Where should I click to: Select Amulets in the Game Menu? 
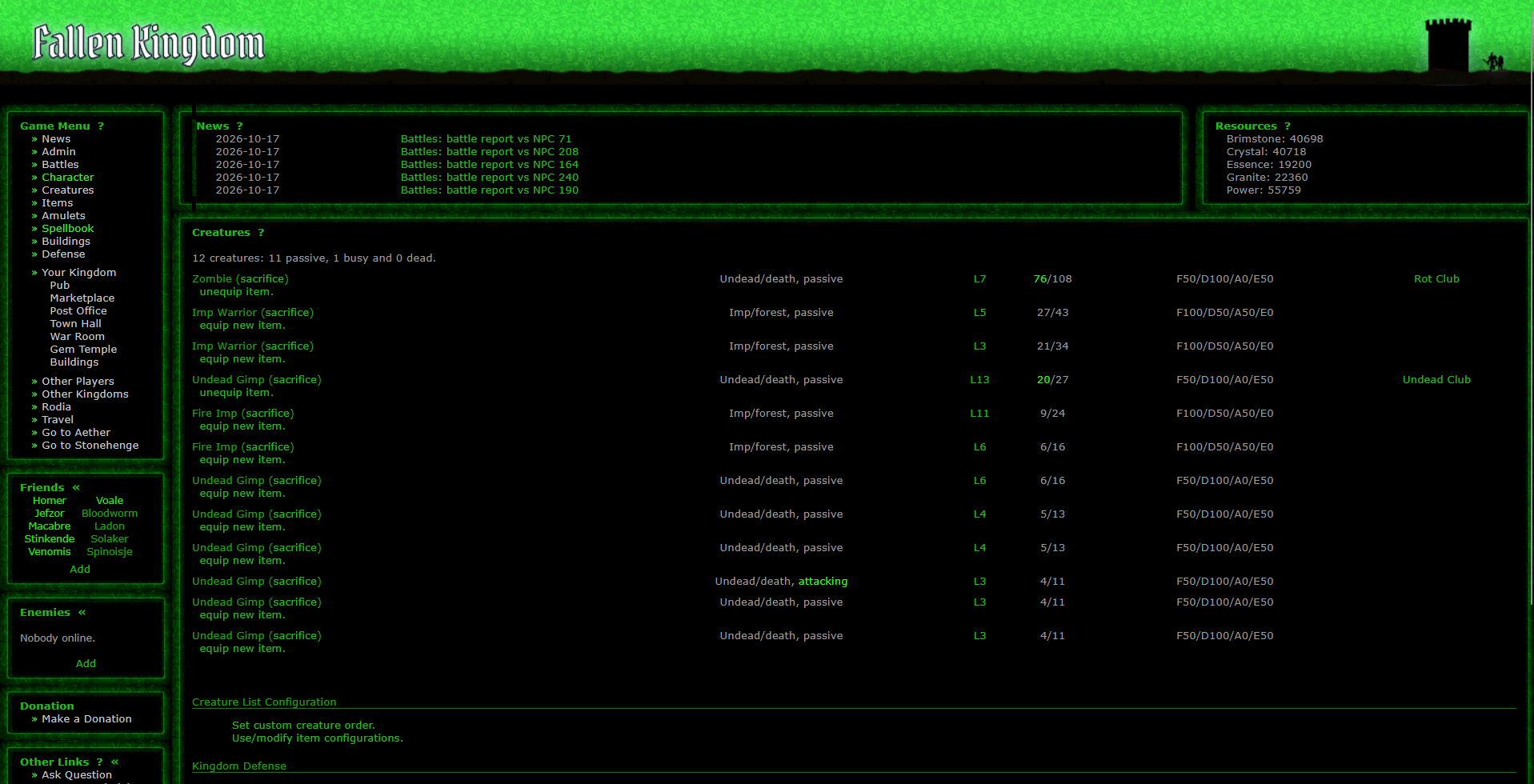[x=63, y=215]
